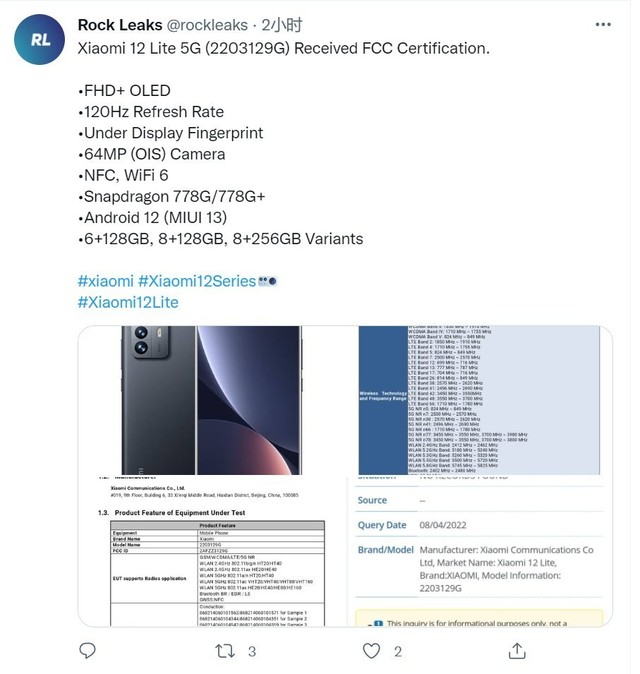Open the Product Feature document image
This screenshot has width=640, height=674.
pyautogui.click(x=212, y=551)
